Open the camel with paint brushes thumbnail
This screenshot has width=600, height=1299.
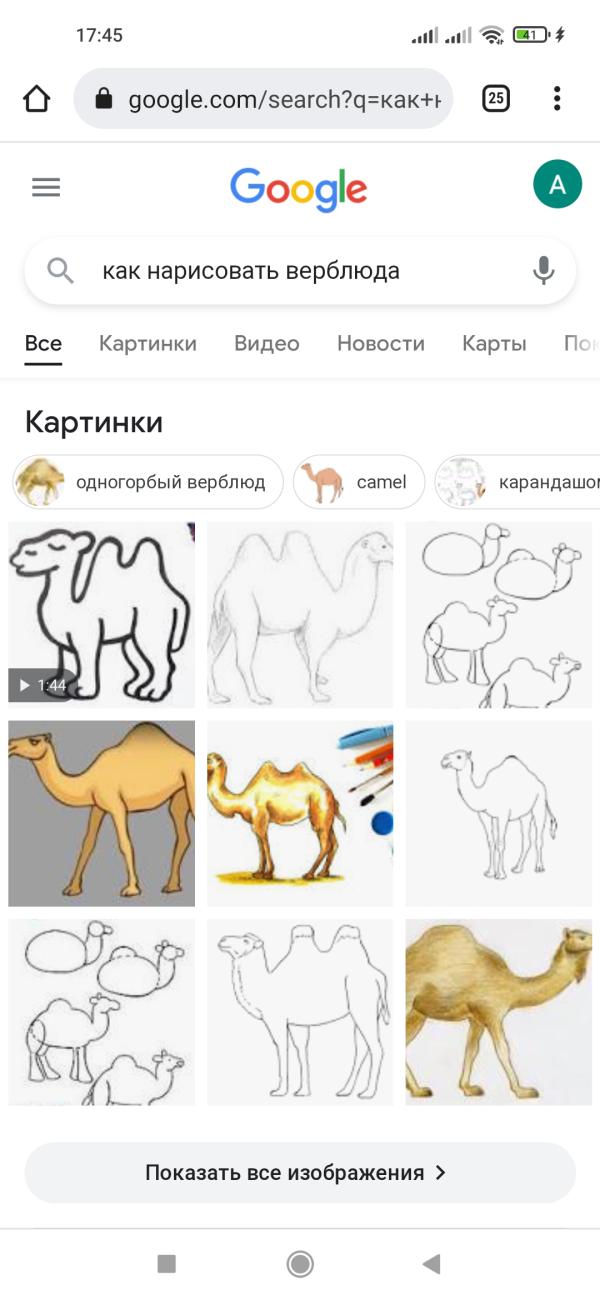point(300,813)
